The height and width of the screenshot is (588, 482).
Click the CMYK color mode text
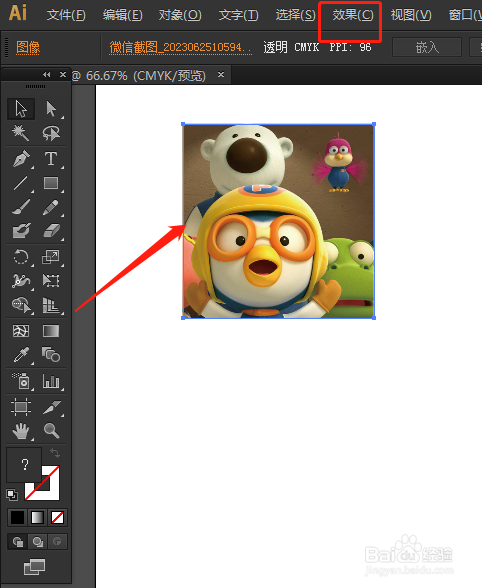(x=306, y=48)
